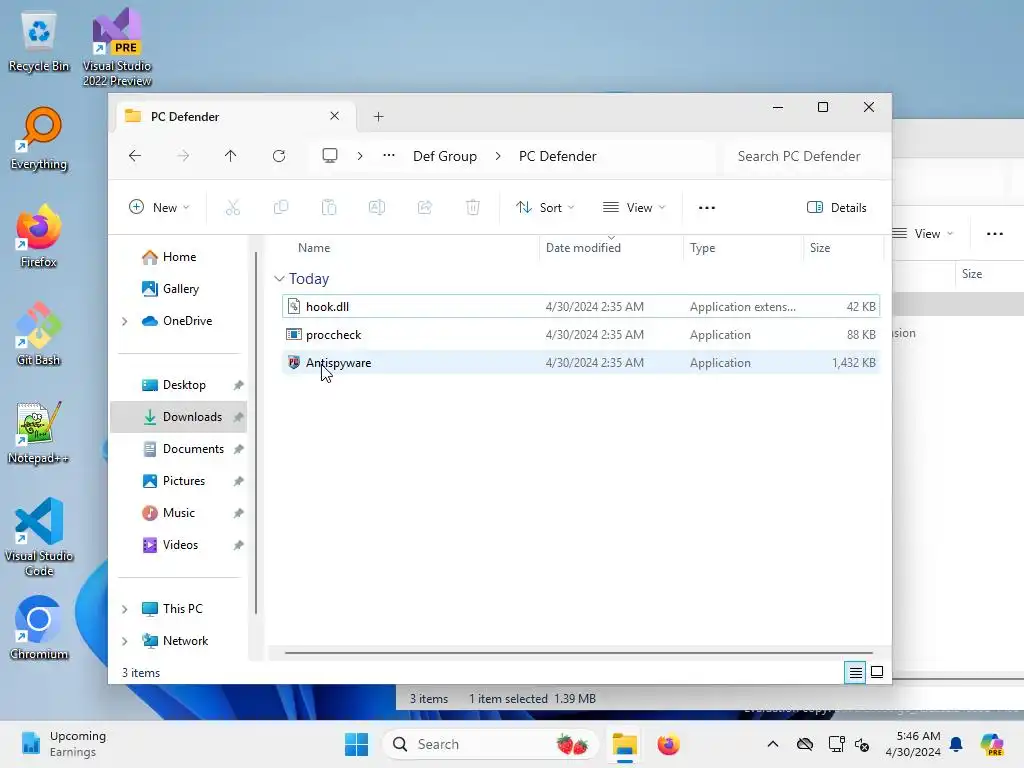The height and width of the screenshot is (768, 1024).
Task: Expand Network tree node
Action: [125, 641]
